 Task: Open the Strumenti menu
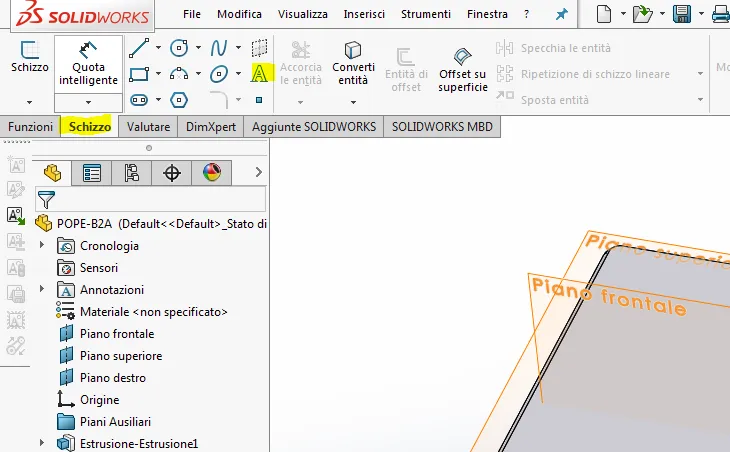click(426, 14)
